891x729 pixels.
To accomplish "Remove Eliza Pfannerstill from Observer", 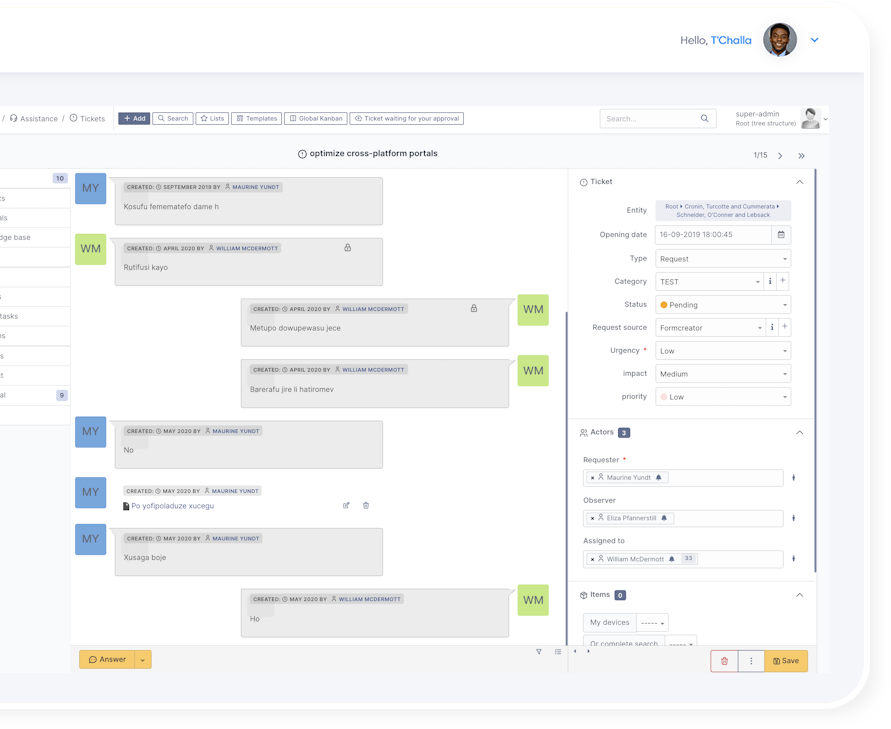I will (x=592, y=518).
